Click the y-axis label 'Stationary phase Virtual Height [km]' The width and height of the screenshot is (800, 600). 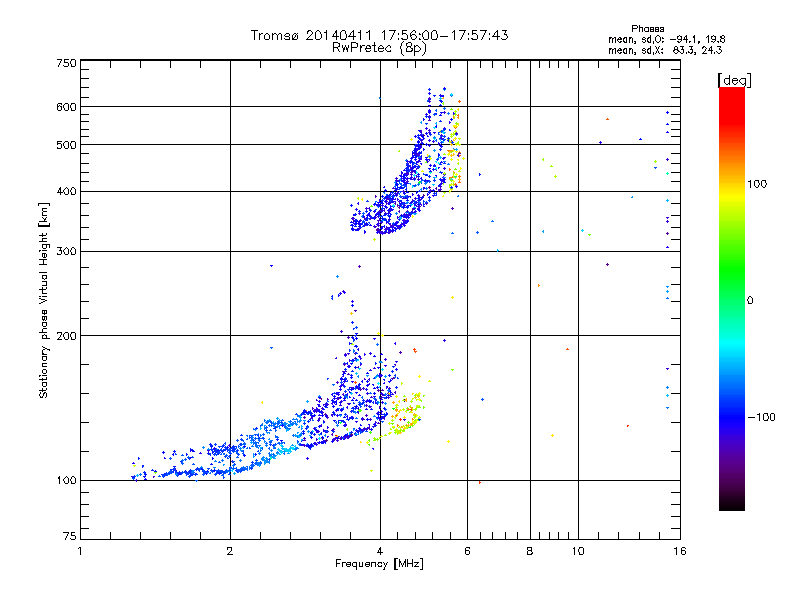(x=44, y=300)
